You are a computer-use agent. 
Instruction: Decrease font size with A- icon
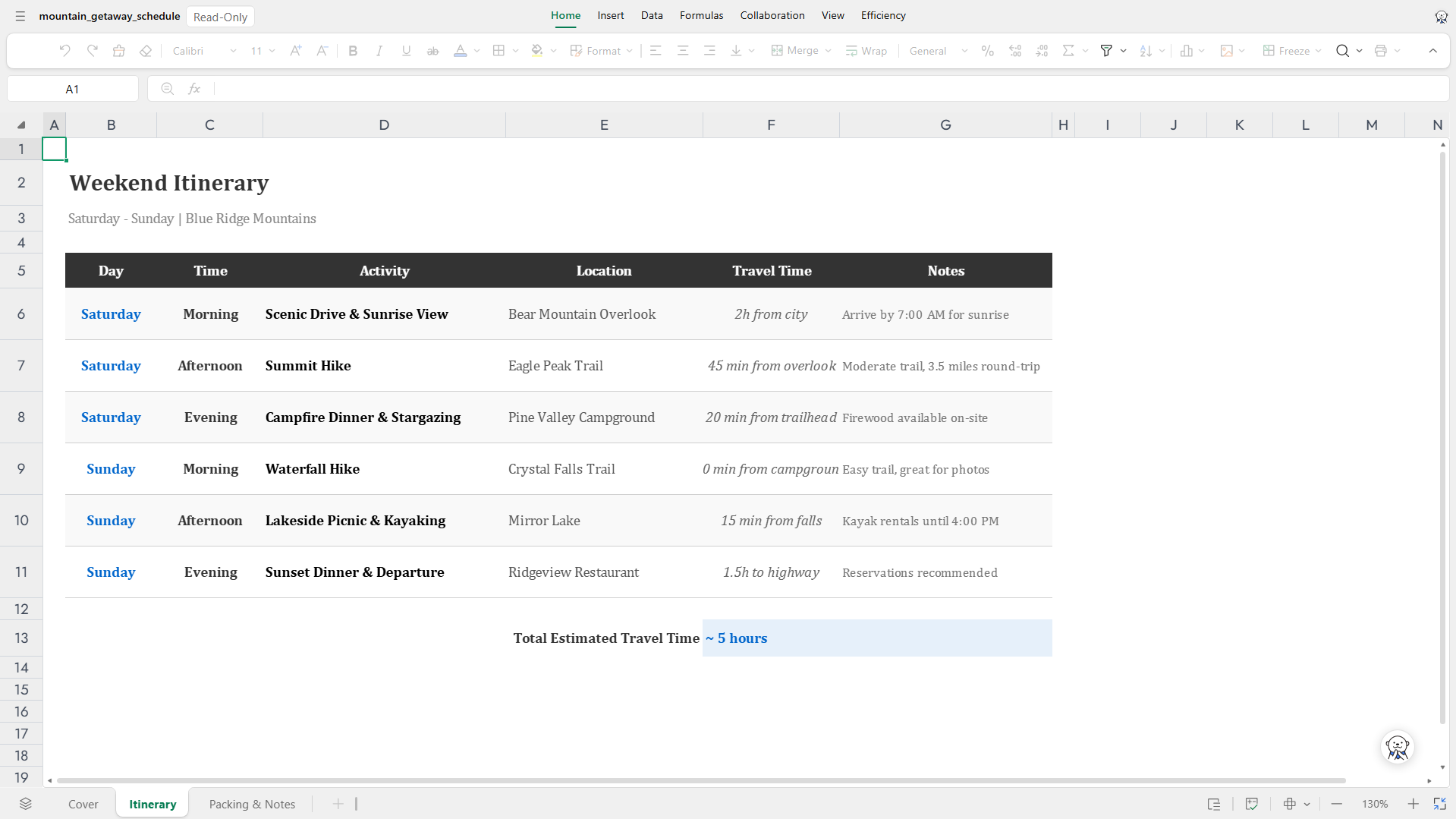coord(322,51)
